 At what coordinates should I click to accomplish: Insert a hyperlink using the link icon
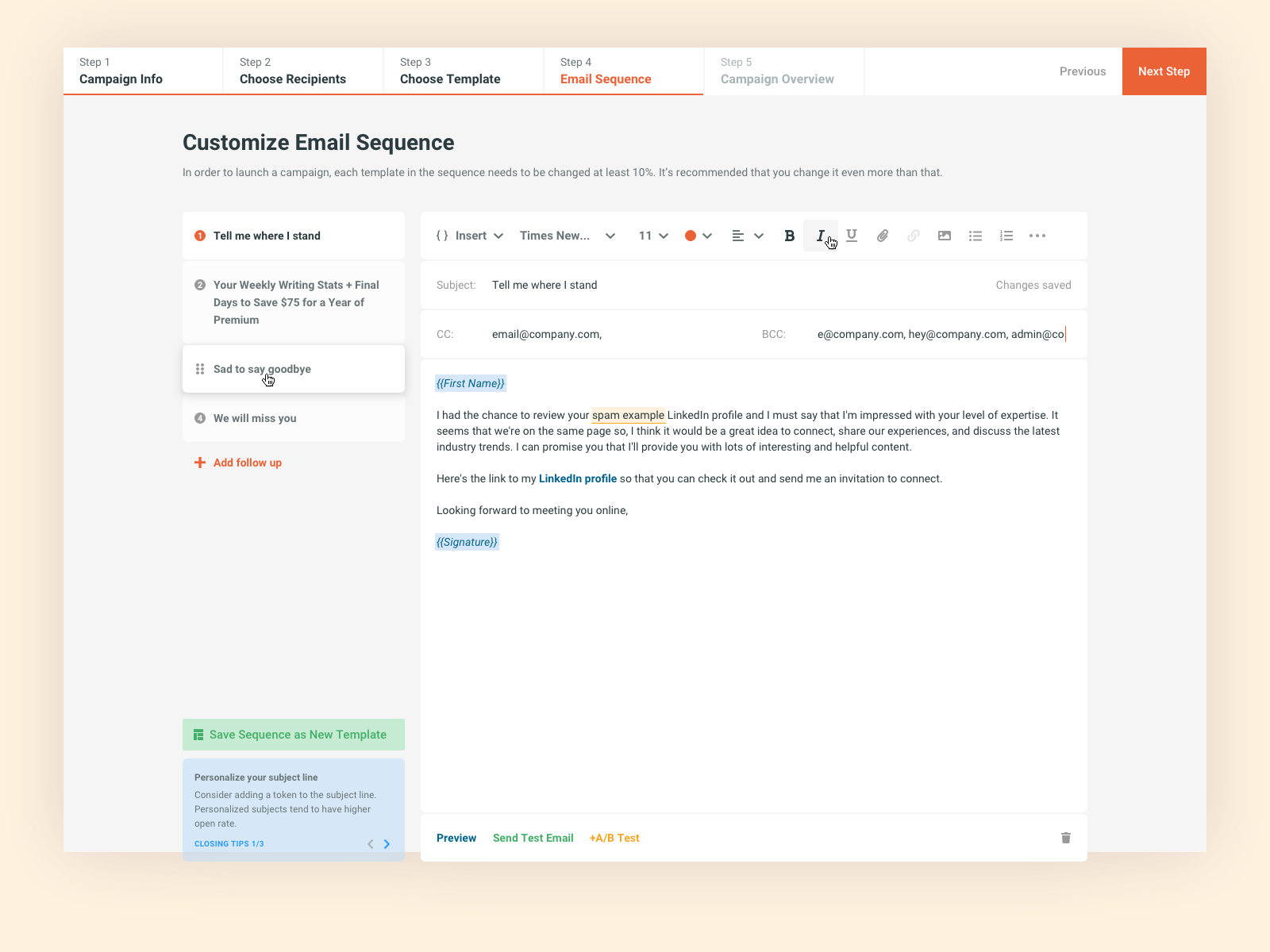913,236
